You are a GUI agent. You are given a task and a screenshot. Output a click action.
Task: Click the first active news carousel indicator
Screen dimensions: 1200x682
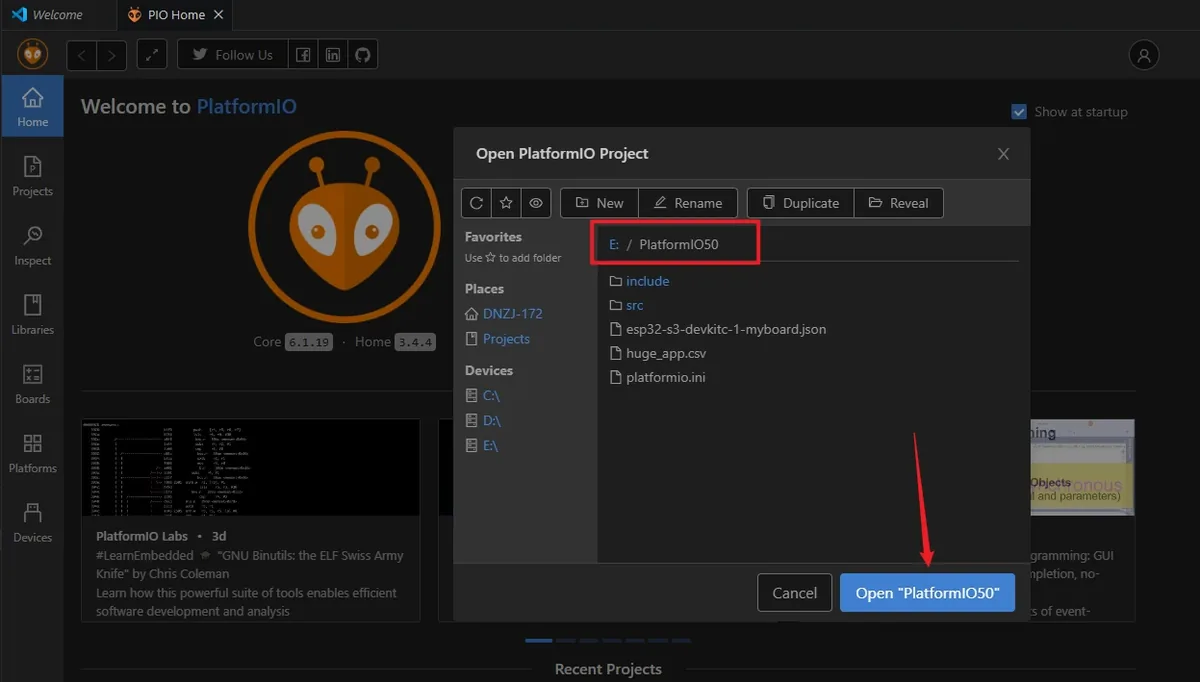coord(538,640)
